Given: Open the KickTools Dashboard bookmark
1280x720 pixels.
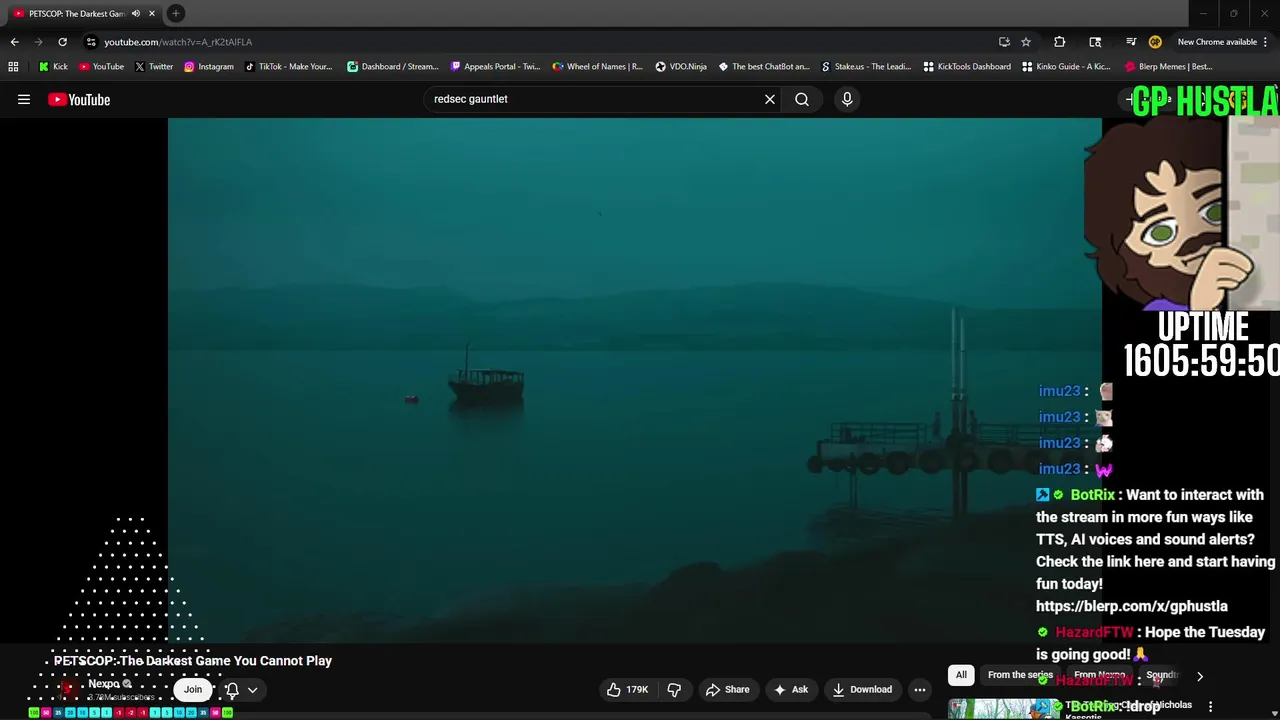Looking at the screenshot, I should pyautogui.click(x=967, y=67).
